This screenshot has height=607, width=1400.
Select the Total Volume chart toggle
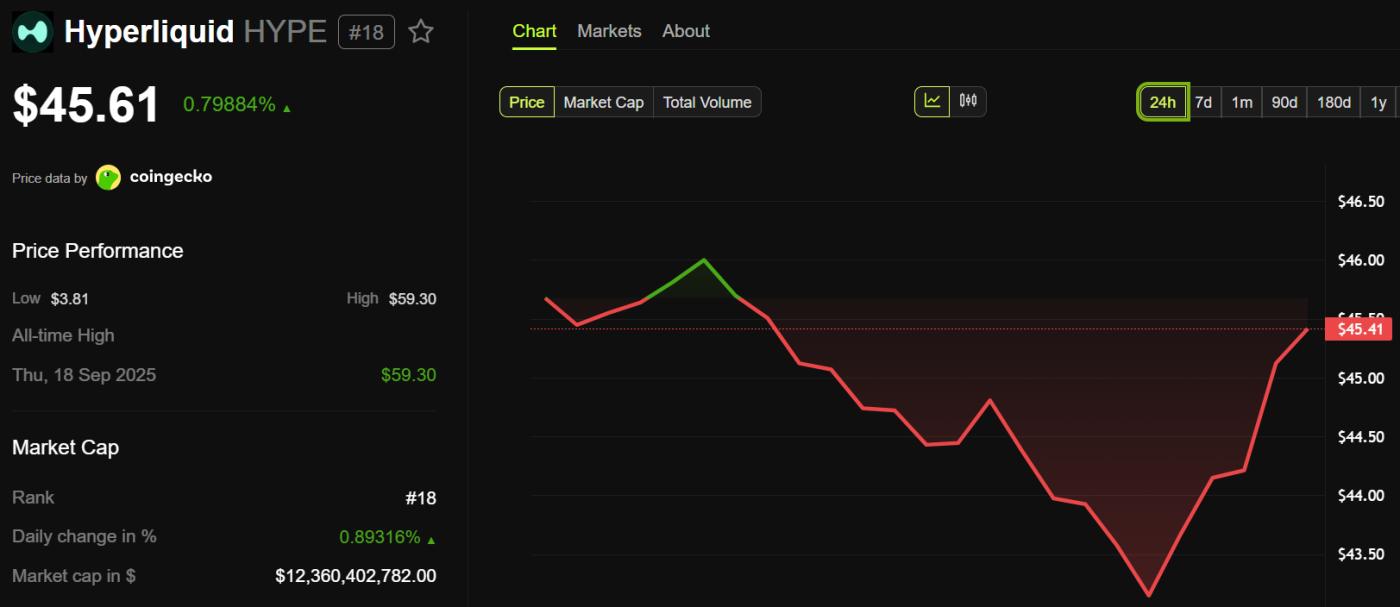click(707, 102)
